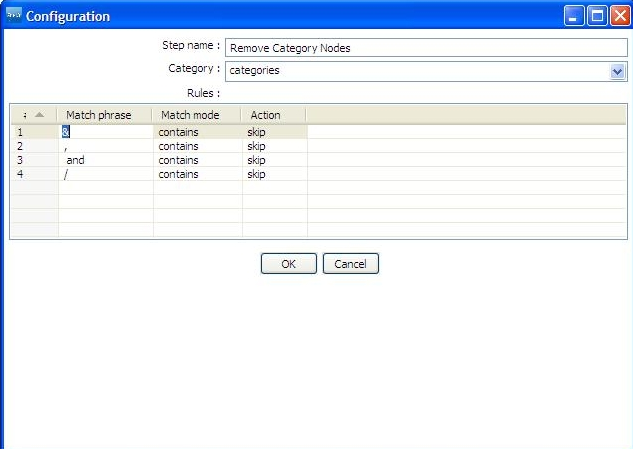
Task: Click 'contains' match mode in row 4
Action: click(x=198, y=174)
